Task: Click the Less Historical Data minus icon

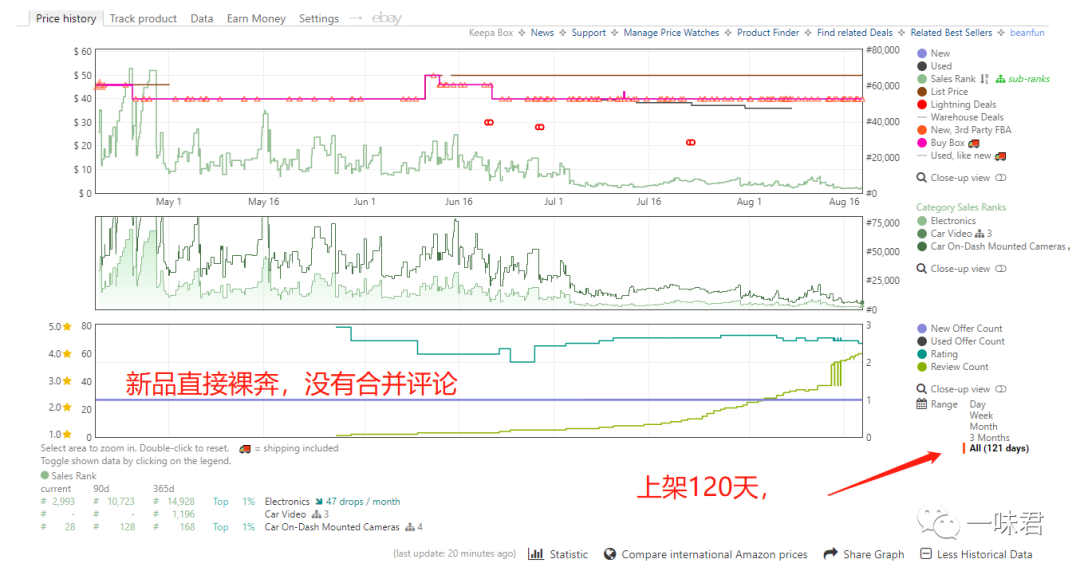Action: (x=926, y=554)
